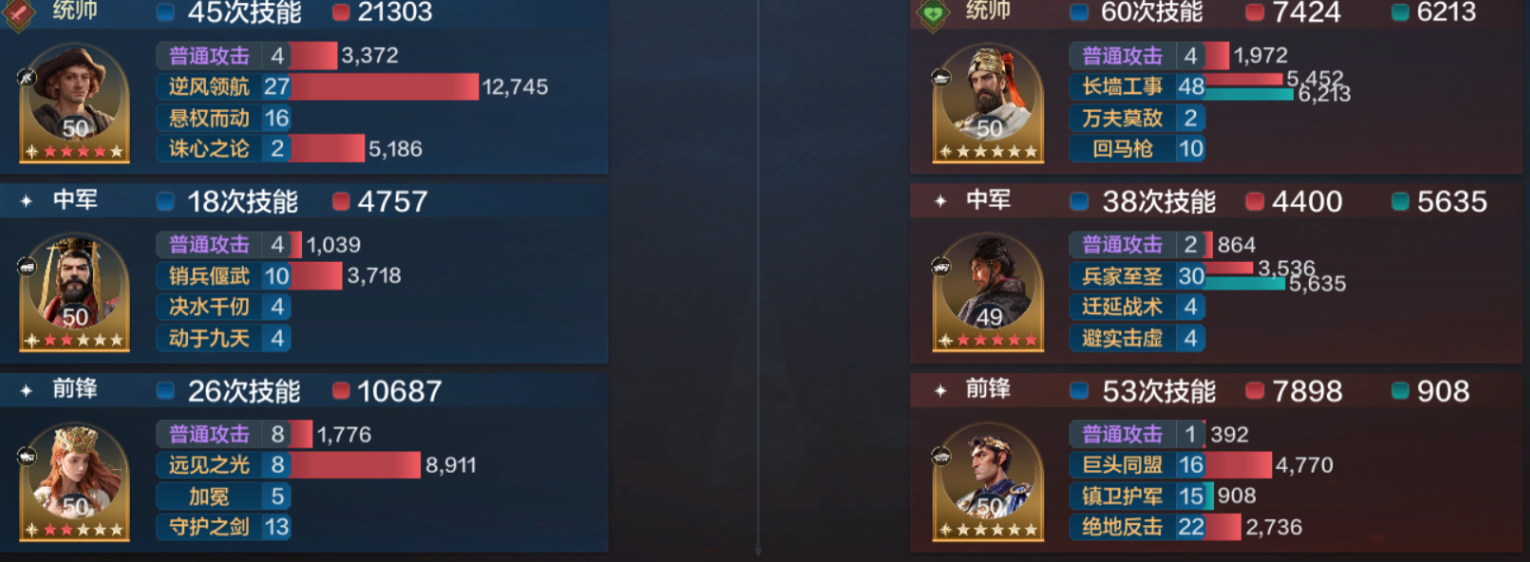Viewport: 1530px width, 562px height.
Task: Click the red damage icon next to 21303
Action: coord(341,13)
